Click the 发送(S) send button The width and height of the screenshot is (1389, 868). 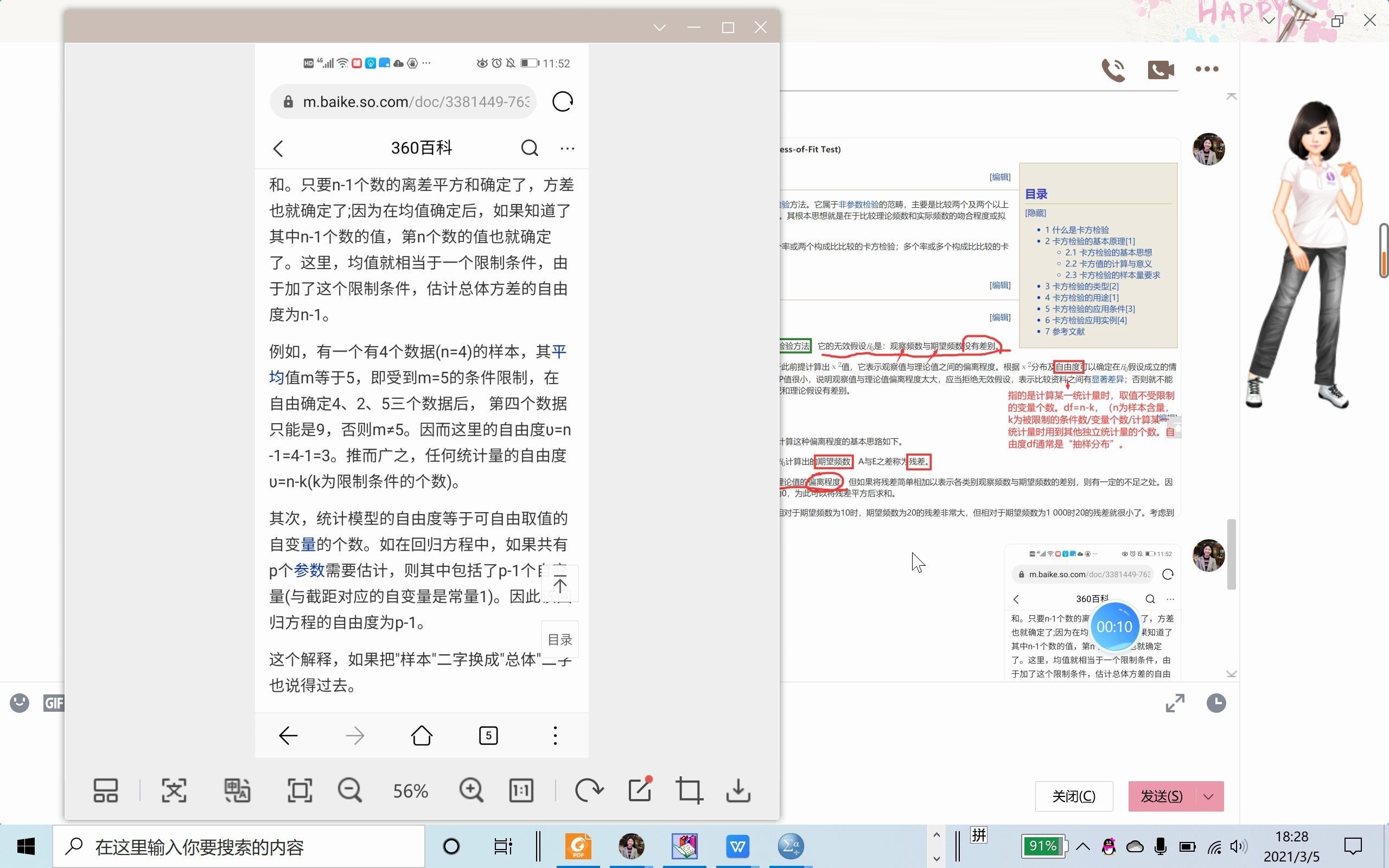click(1161, 796)
